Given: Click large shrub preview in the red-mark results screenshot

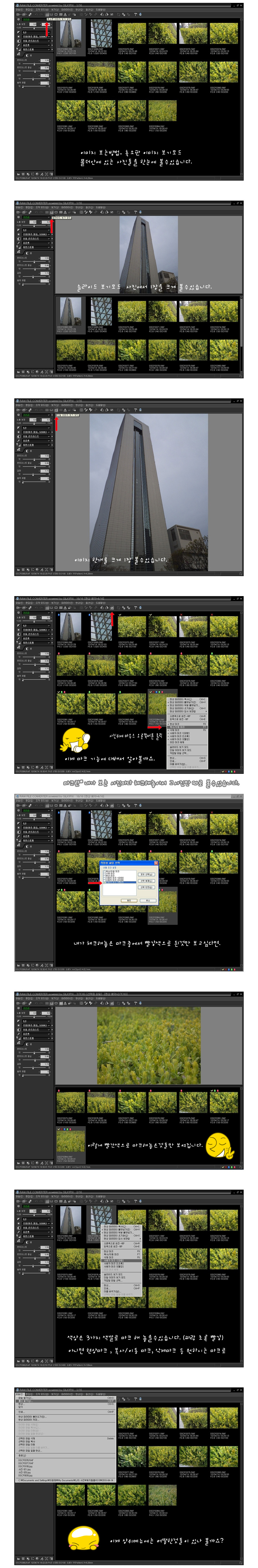Looking at the screenshot, I should tap(148, 1046).
